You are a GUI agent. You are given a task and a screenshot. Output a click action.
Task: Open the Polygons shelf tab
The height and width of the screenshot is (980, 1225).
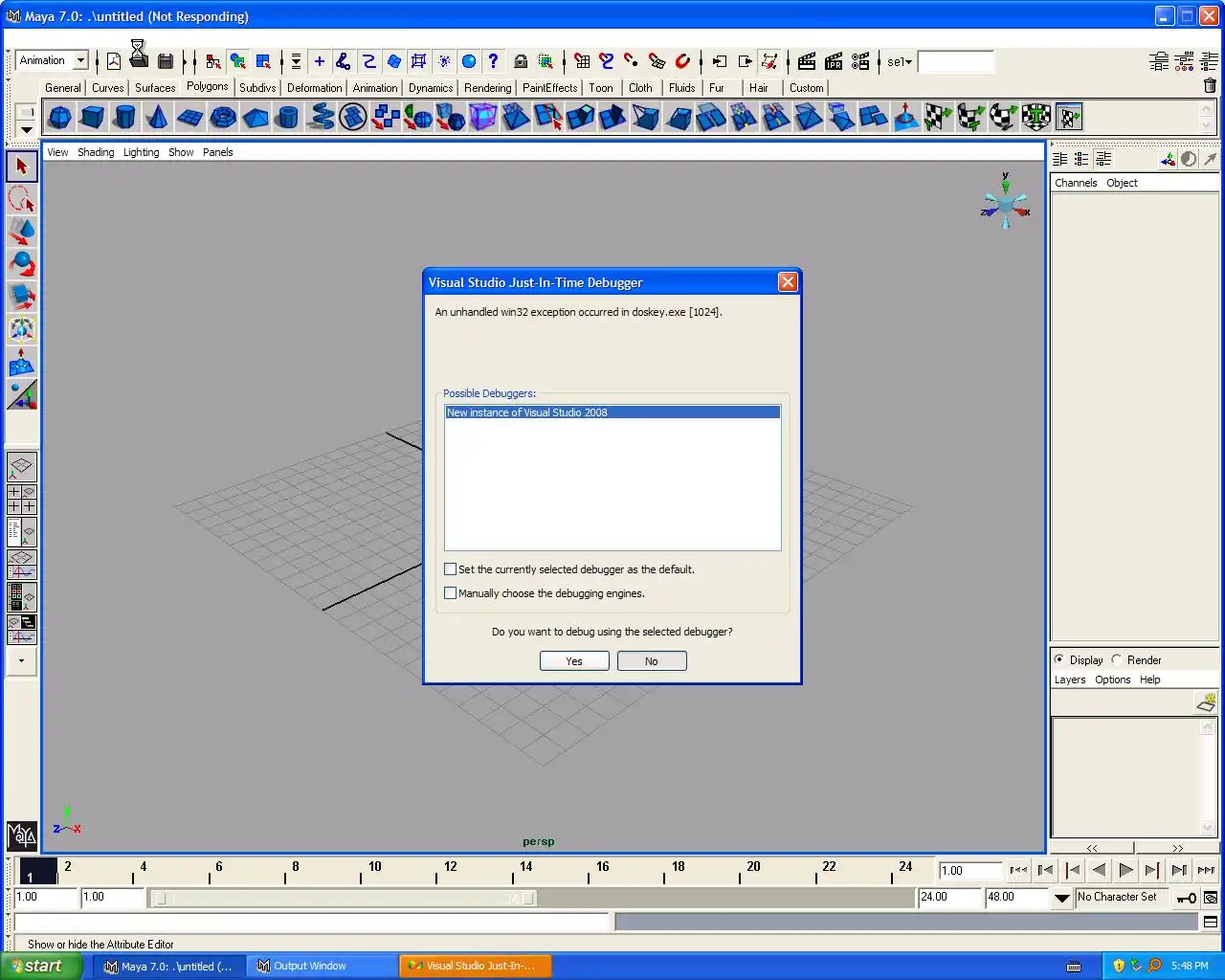[208, 86]
